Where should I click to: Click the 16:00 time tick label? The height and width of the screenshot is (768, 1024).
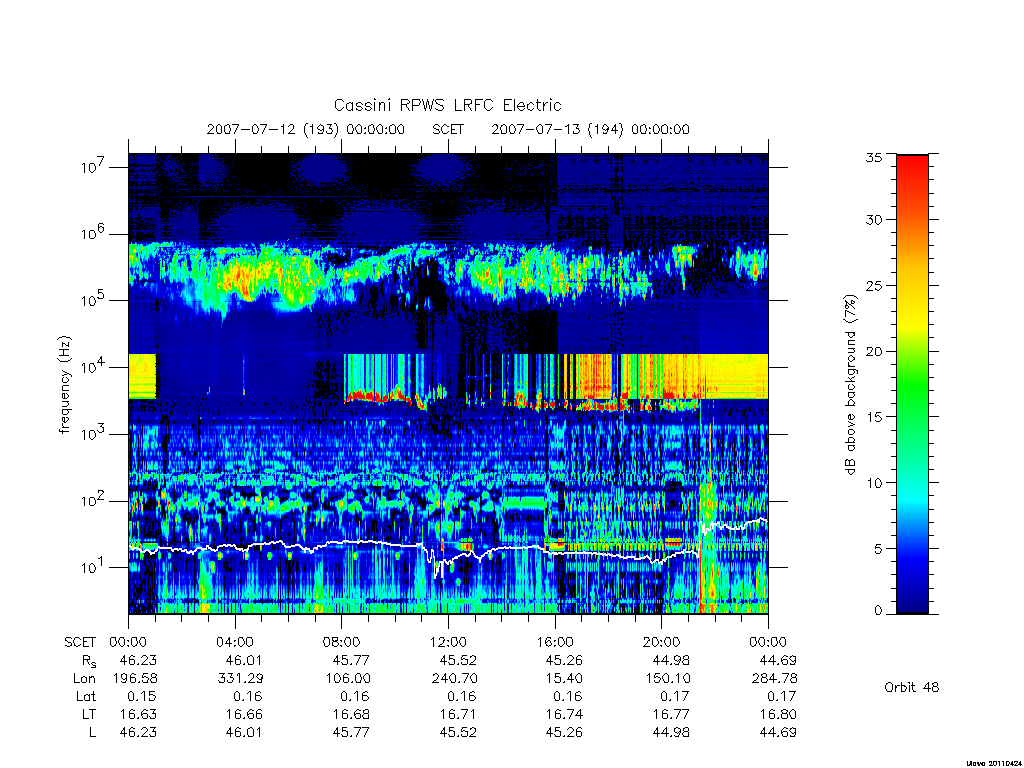[x=555, y=642]
